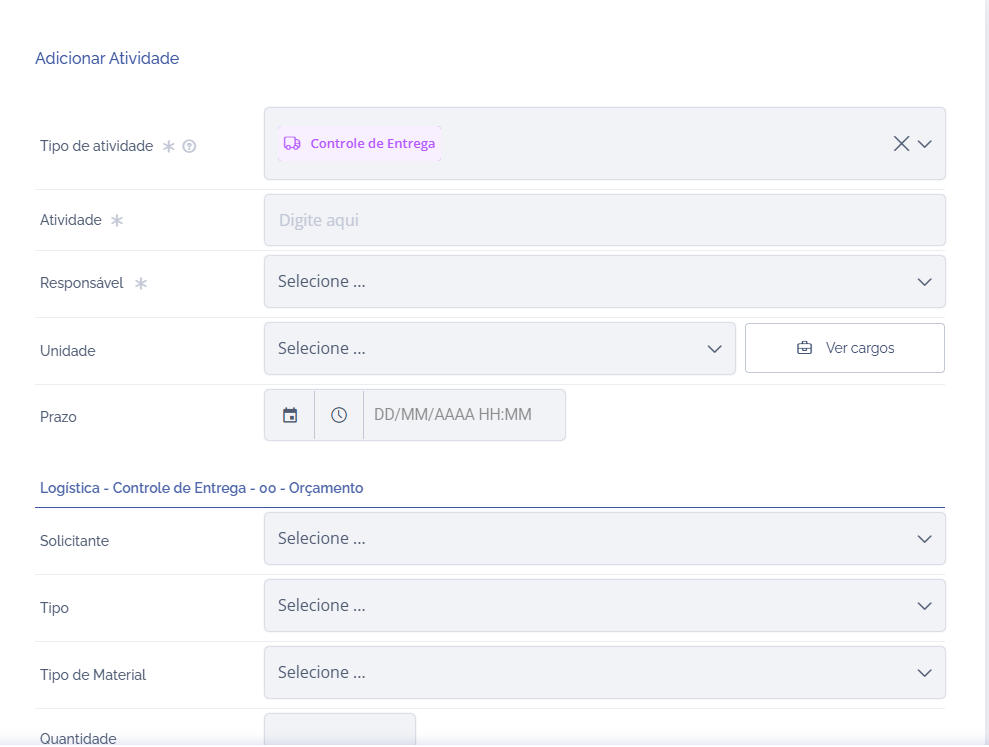Open the clock time picker icon
Viewport: 989px width, 747px height.
click(339, 415)
